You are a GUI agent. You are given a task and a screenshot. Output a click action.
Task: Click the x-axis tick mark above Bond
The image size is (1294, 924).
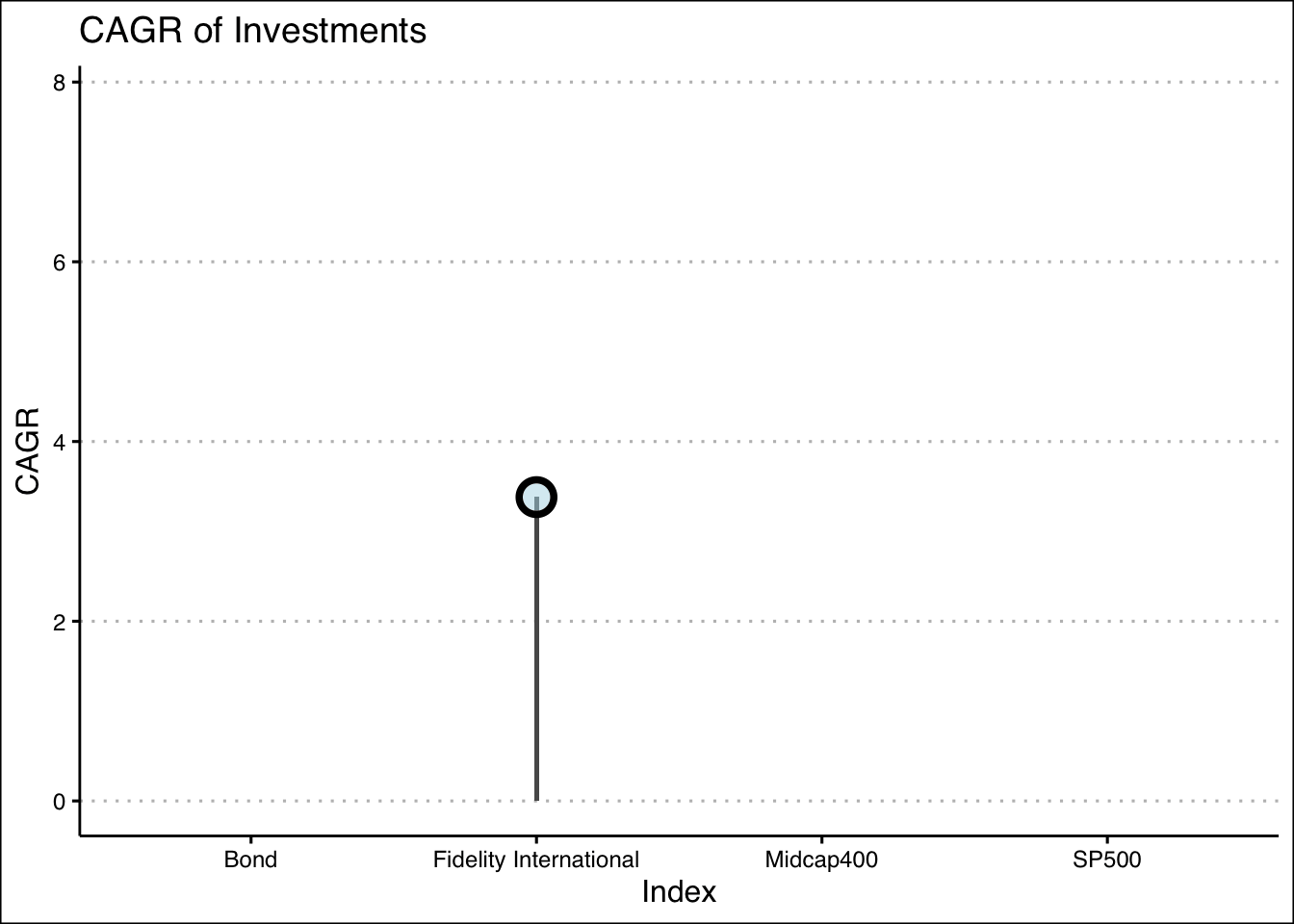[250, 839]
